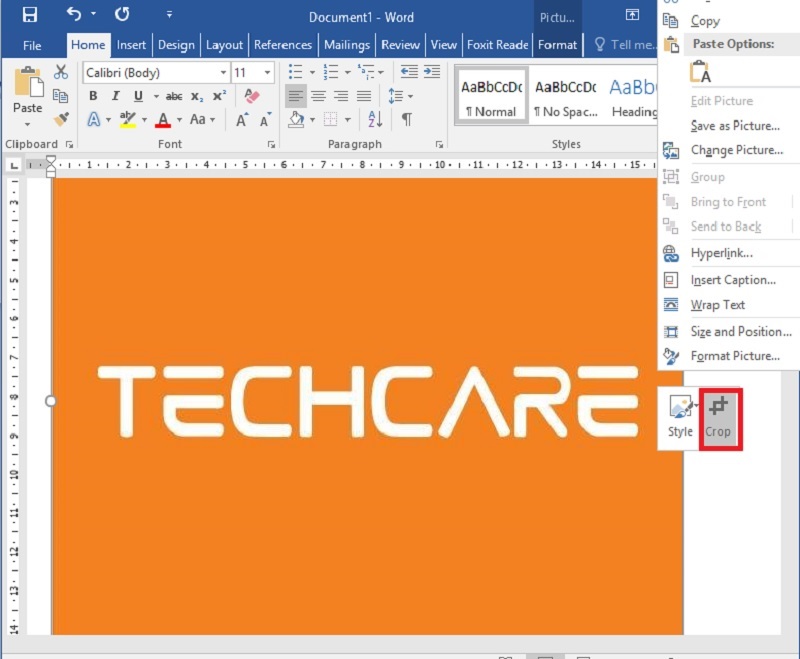Open the Calibri (Body) font name dropdown
This screenshot has height=659, width=800.
[x=154, y=73]
